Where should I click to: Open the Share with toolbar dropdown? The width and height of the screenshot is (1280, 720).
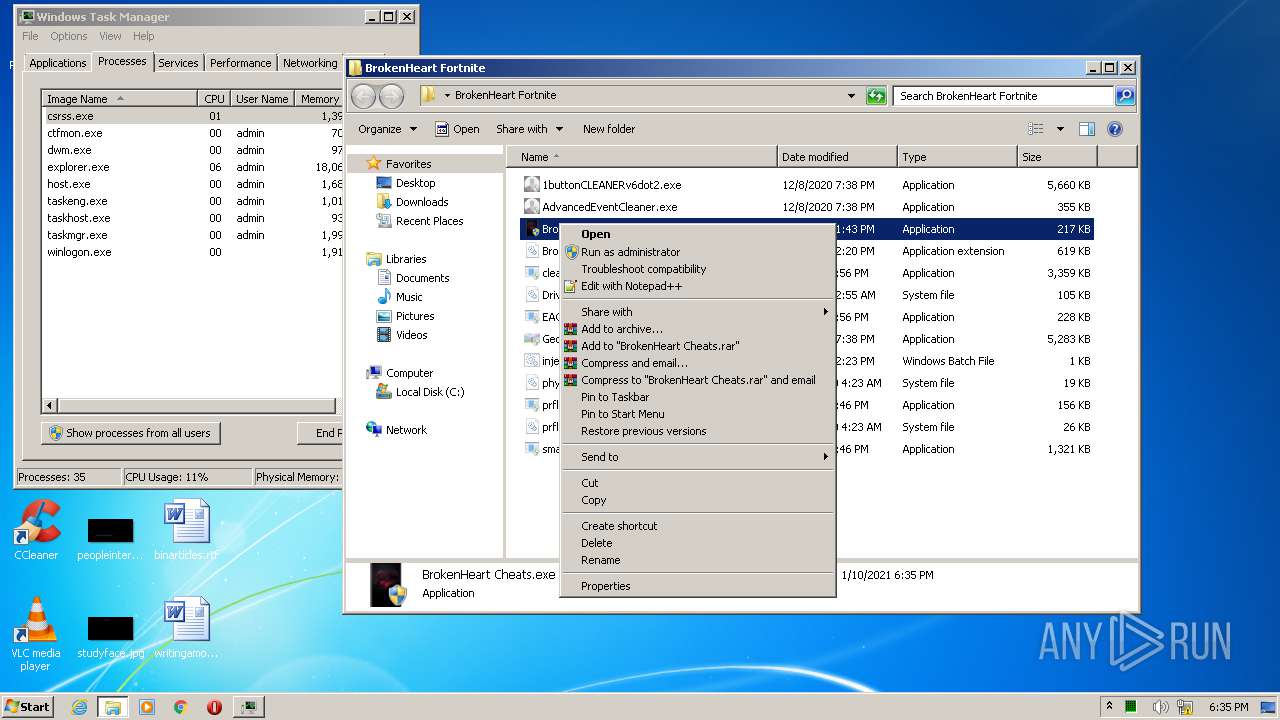tap(529, 129)
